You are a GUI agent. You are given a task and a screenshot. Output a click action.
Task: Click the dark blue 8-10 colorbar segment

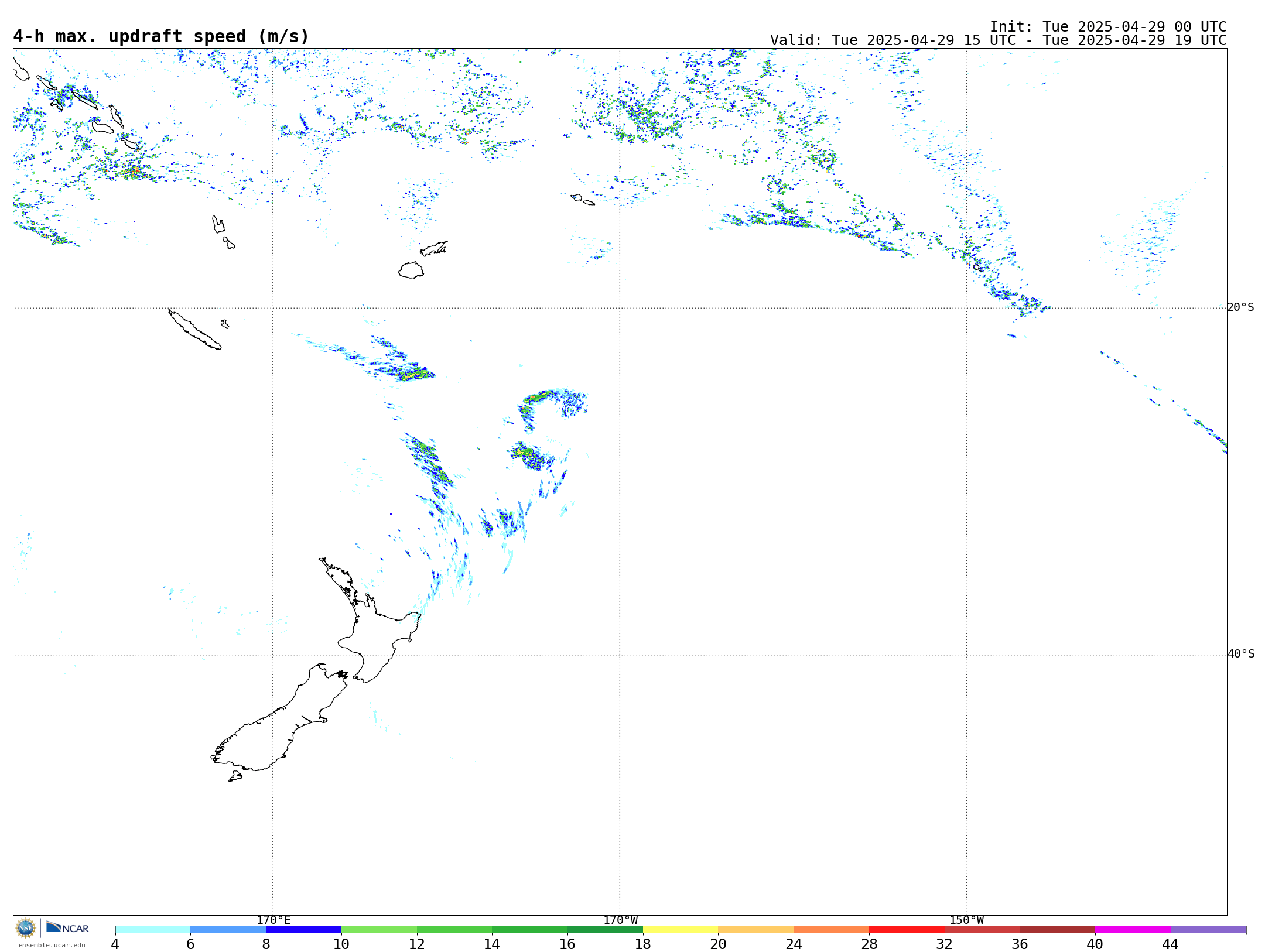303,930
